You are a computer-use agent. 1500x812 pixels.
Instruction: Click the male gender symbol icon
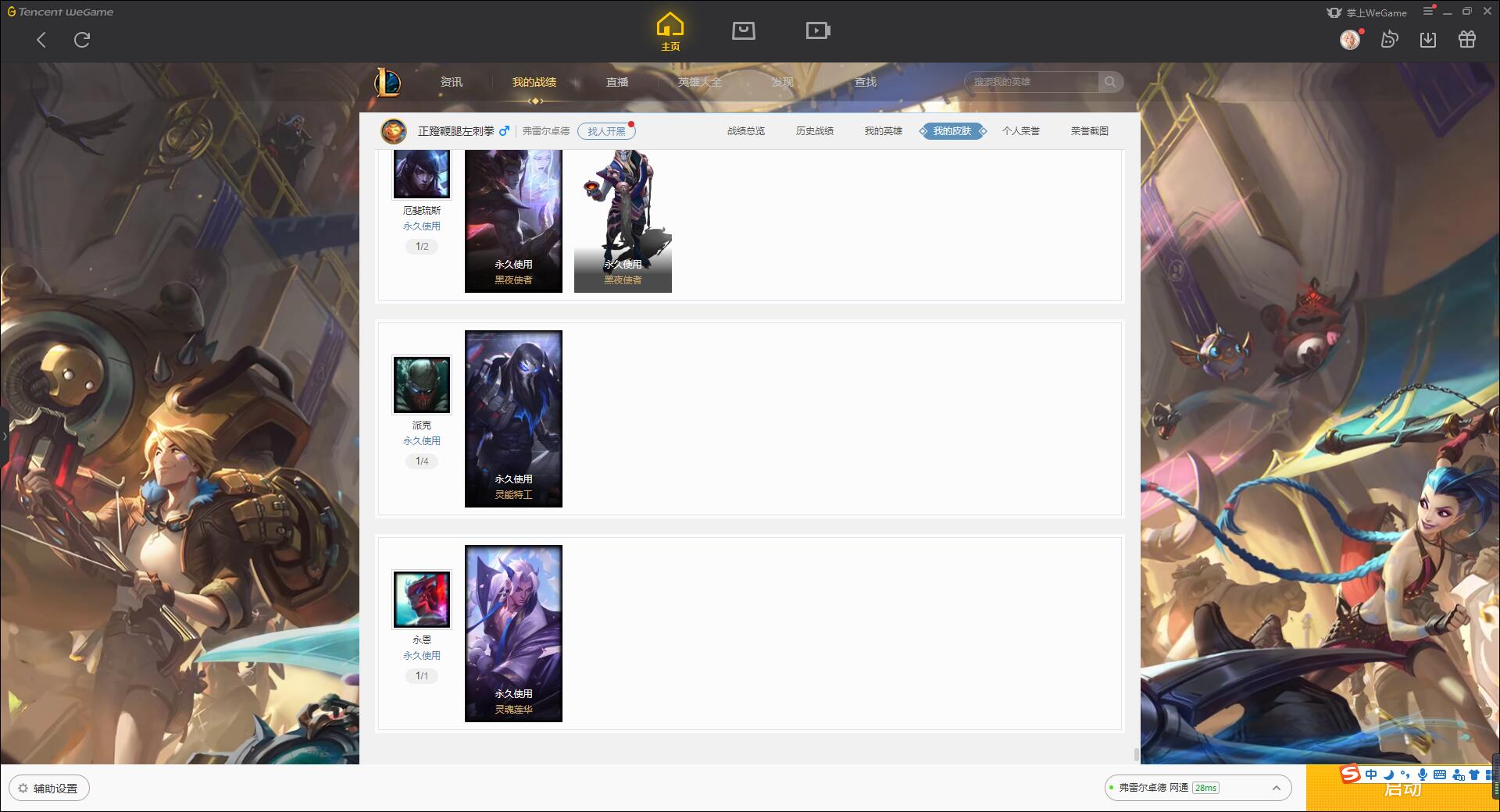pyautogui.click(x=505, y=130)
